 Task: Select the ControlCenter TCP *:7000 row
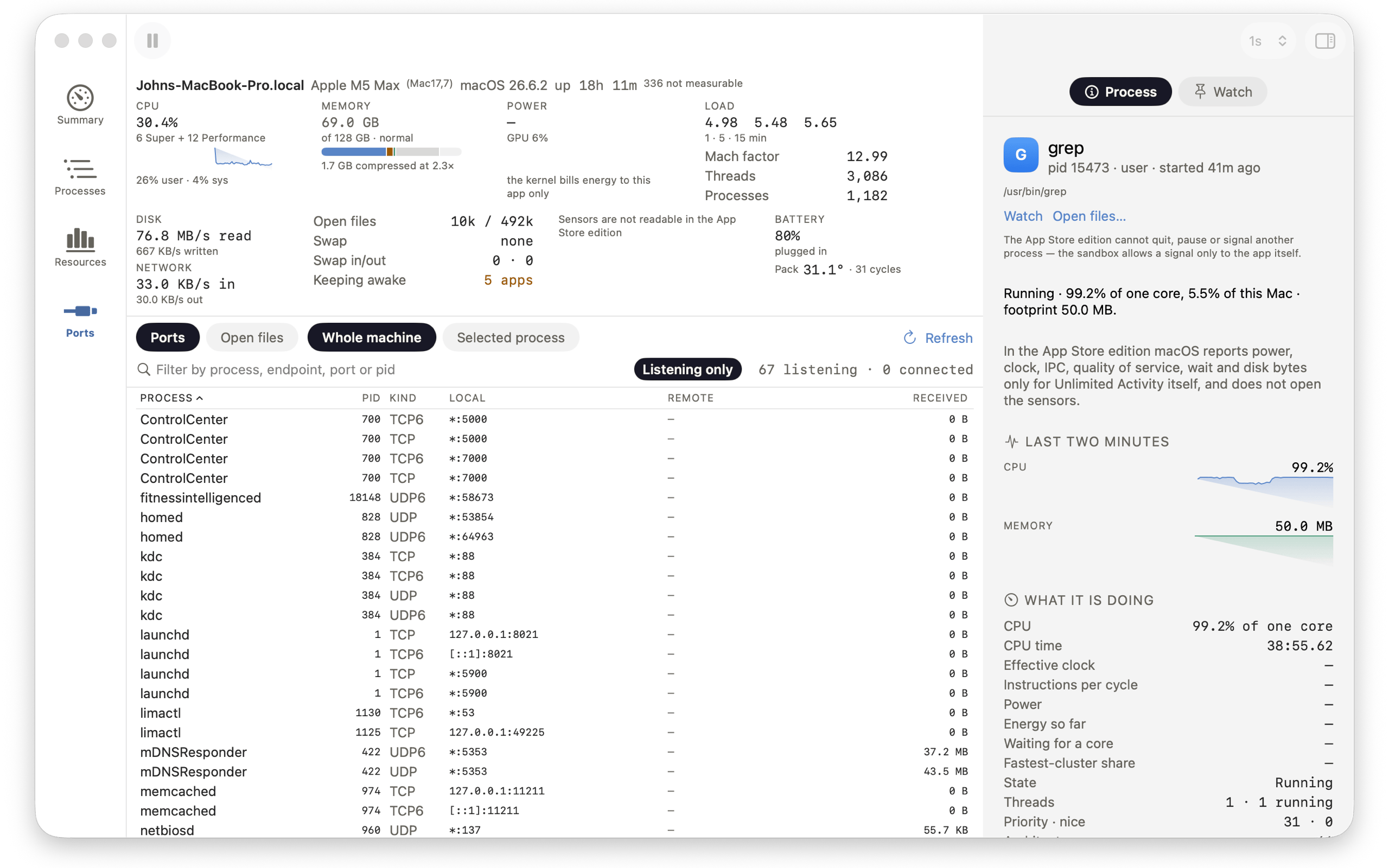click(x=555, y=478)
